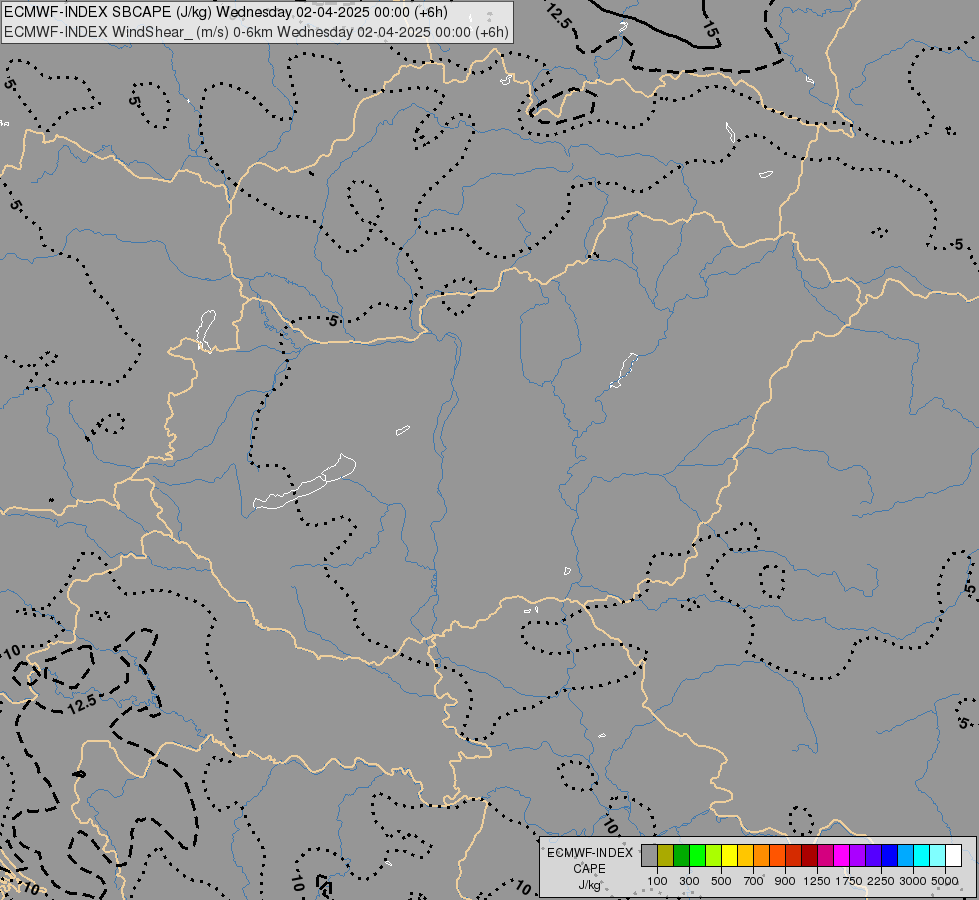This screenshot has width=979, height=900.
Task: Click the white swatch ending the legend
Action: pos(954,856)
